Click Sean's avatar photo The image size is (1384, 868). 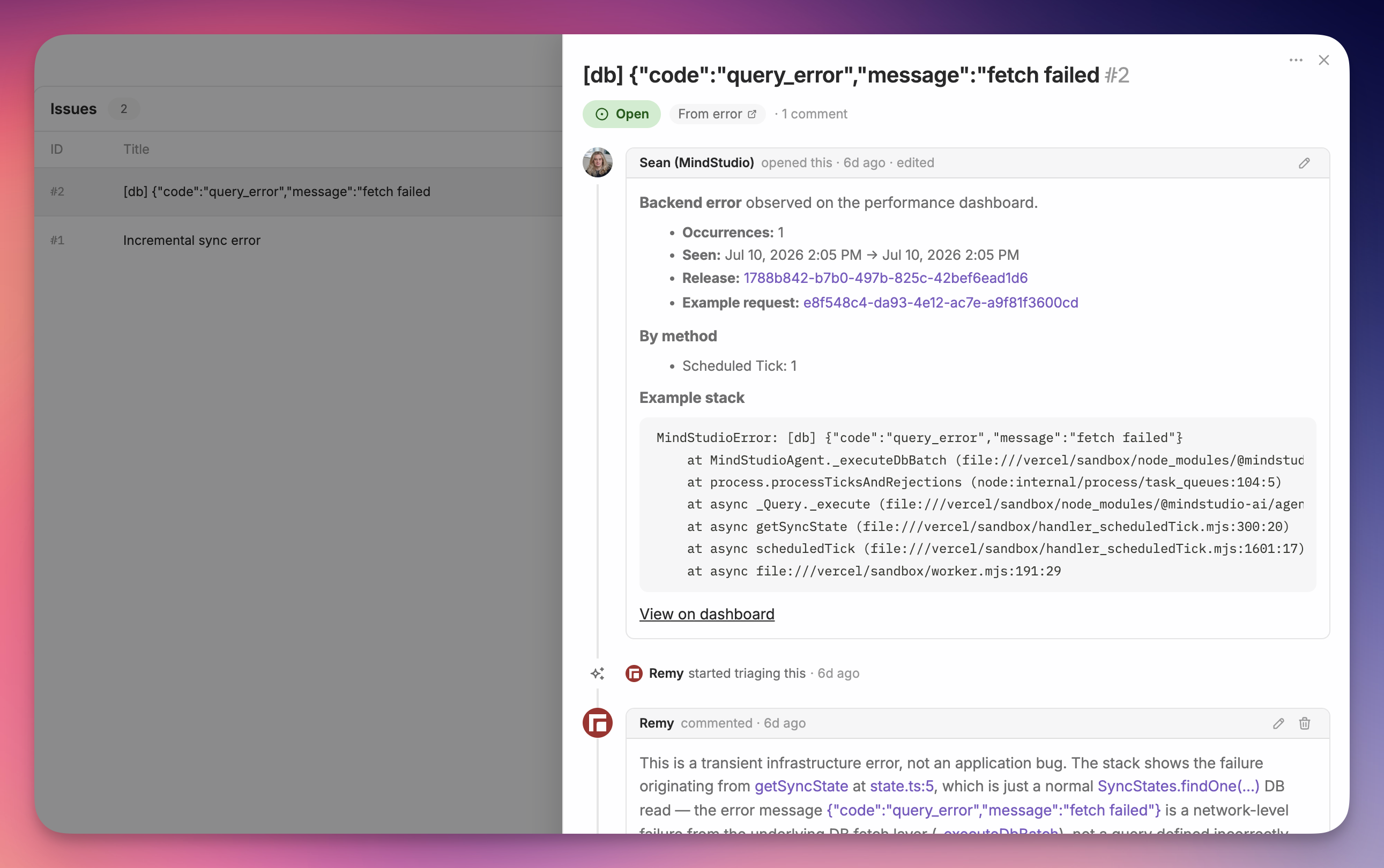pyautogui.click(x=597, y=162)
